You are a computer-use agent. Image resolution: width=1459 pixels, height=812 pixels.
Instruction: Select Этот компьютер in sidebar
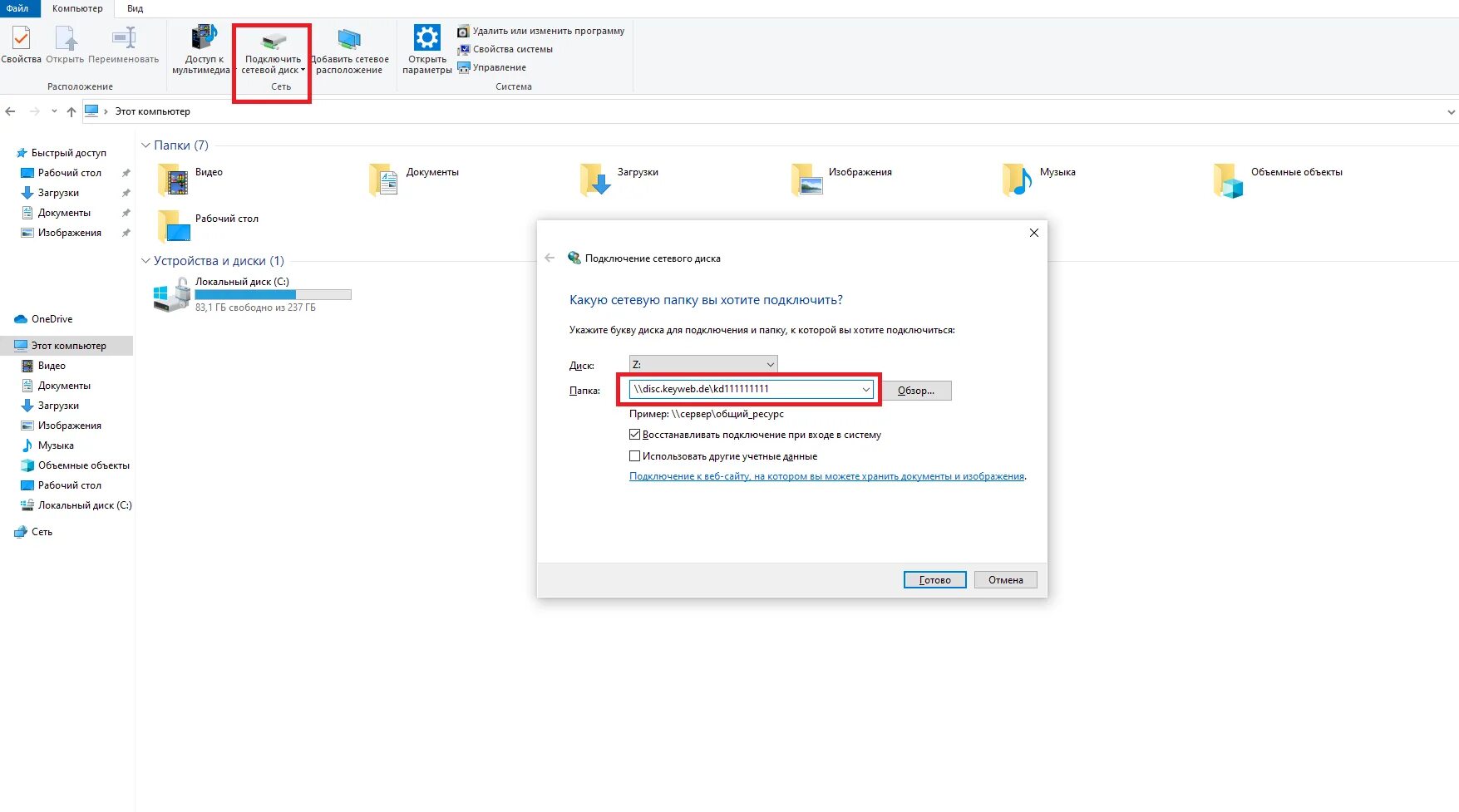(x=67, y=346)
